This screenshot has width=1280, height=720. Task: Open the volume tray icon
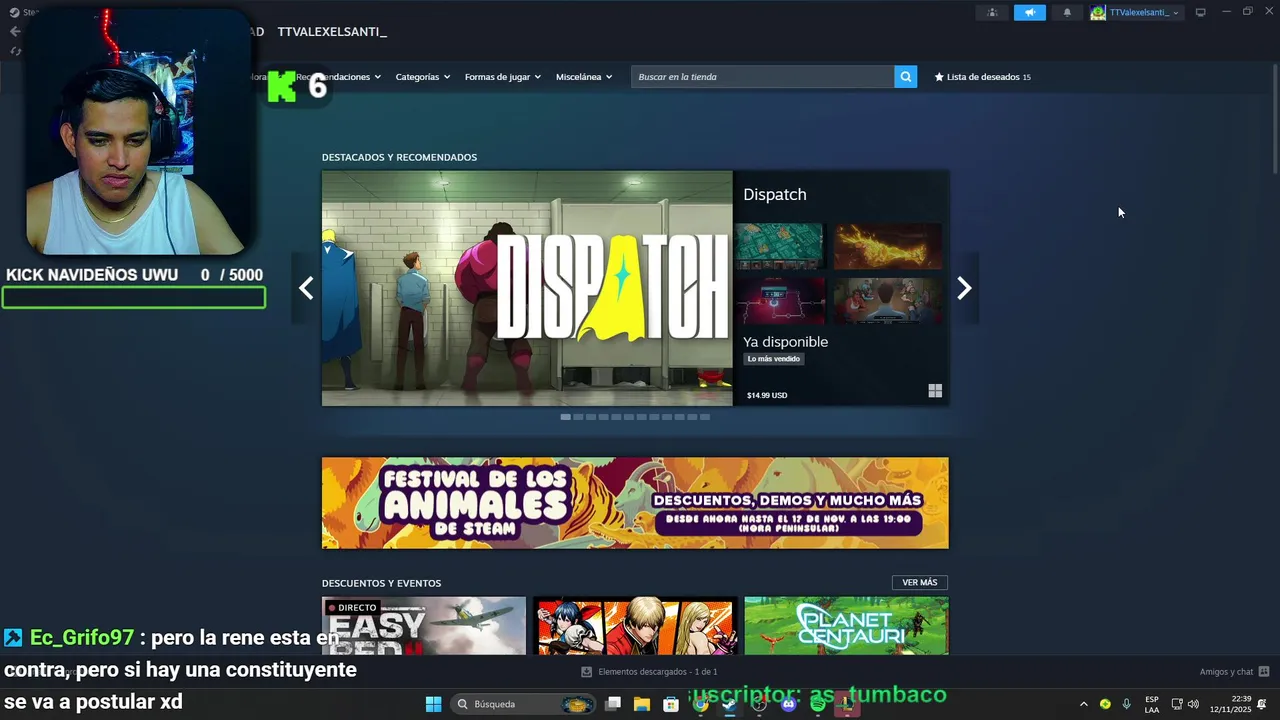1192,704
